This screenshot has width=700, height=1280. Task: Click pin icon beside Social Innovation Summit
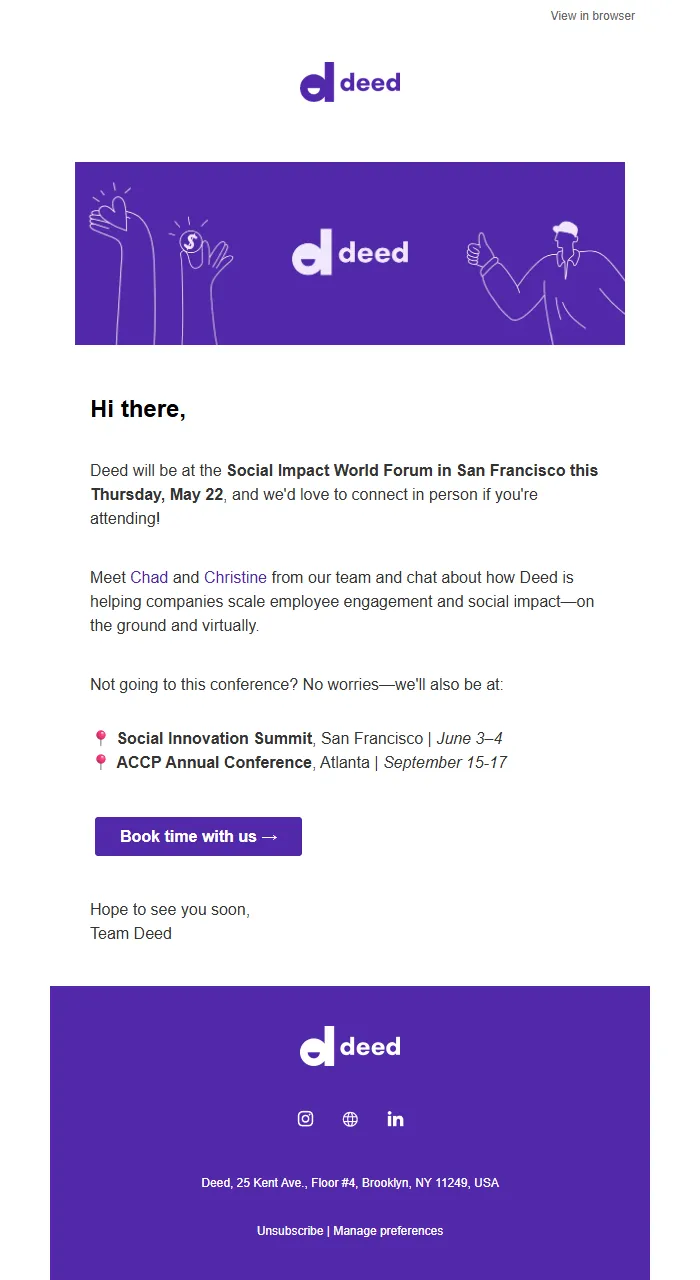point(100,739)
